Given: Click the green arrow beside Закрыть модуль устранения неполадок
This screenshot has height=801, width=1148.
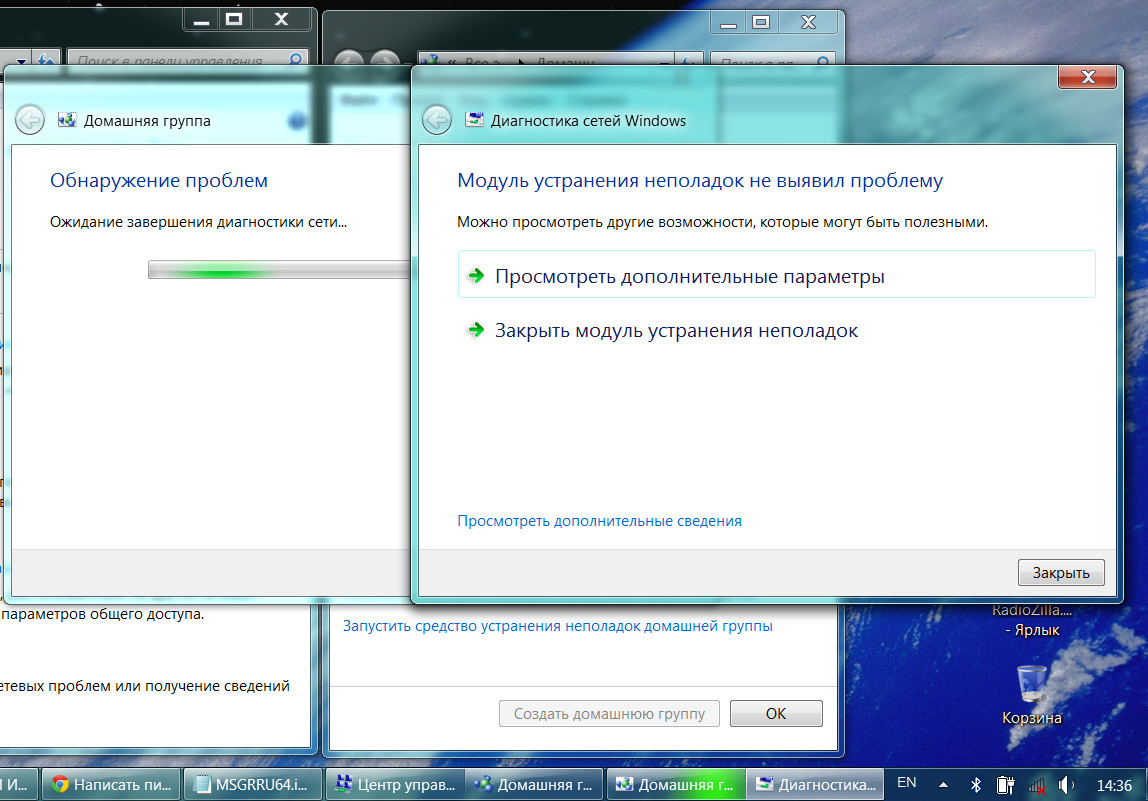Looking at the screenshot, I should 476,330.
